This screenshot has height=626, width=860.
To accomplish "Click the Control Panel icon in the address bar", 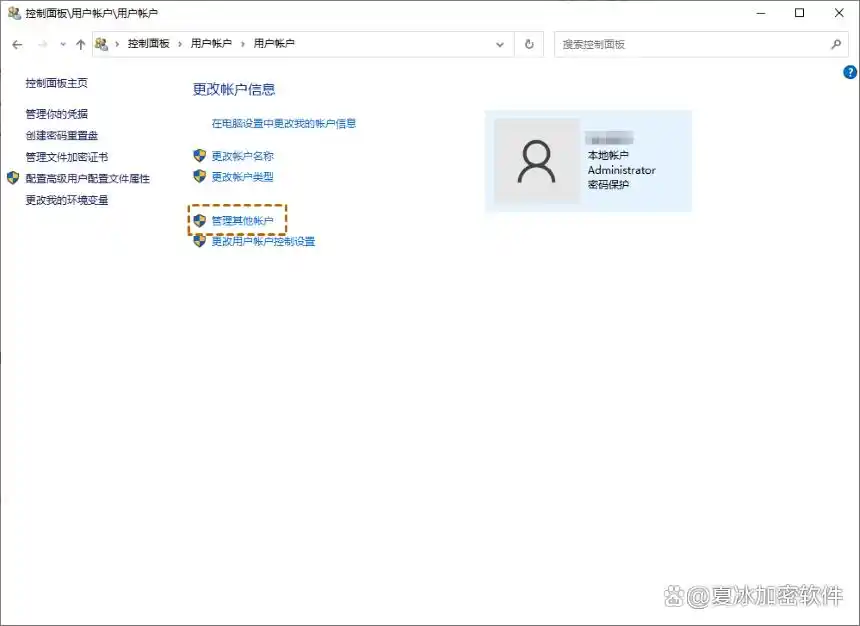I will pyautogui.click(x=101, y=44).
